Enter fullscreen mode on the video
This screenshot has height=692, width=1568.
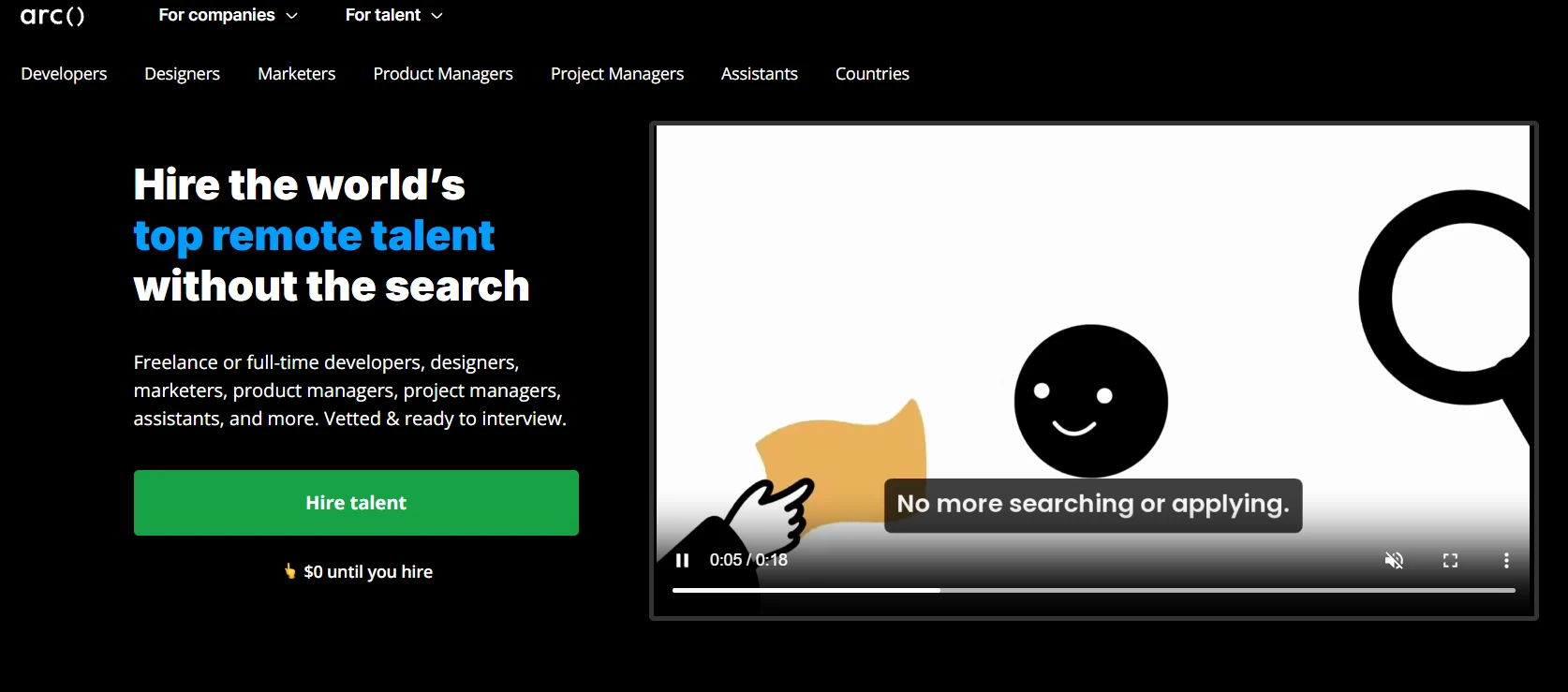pos(1450,560)
